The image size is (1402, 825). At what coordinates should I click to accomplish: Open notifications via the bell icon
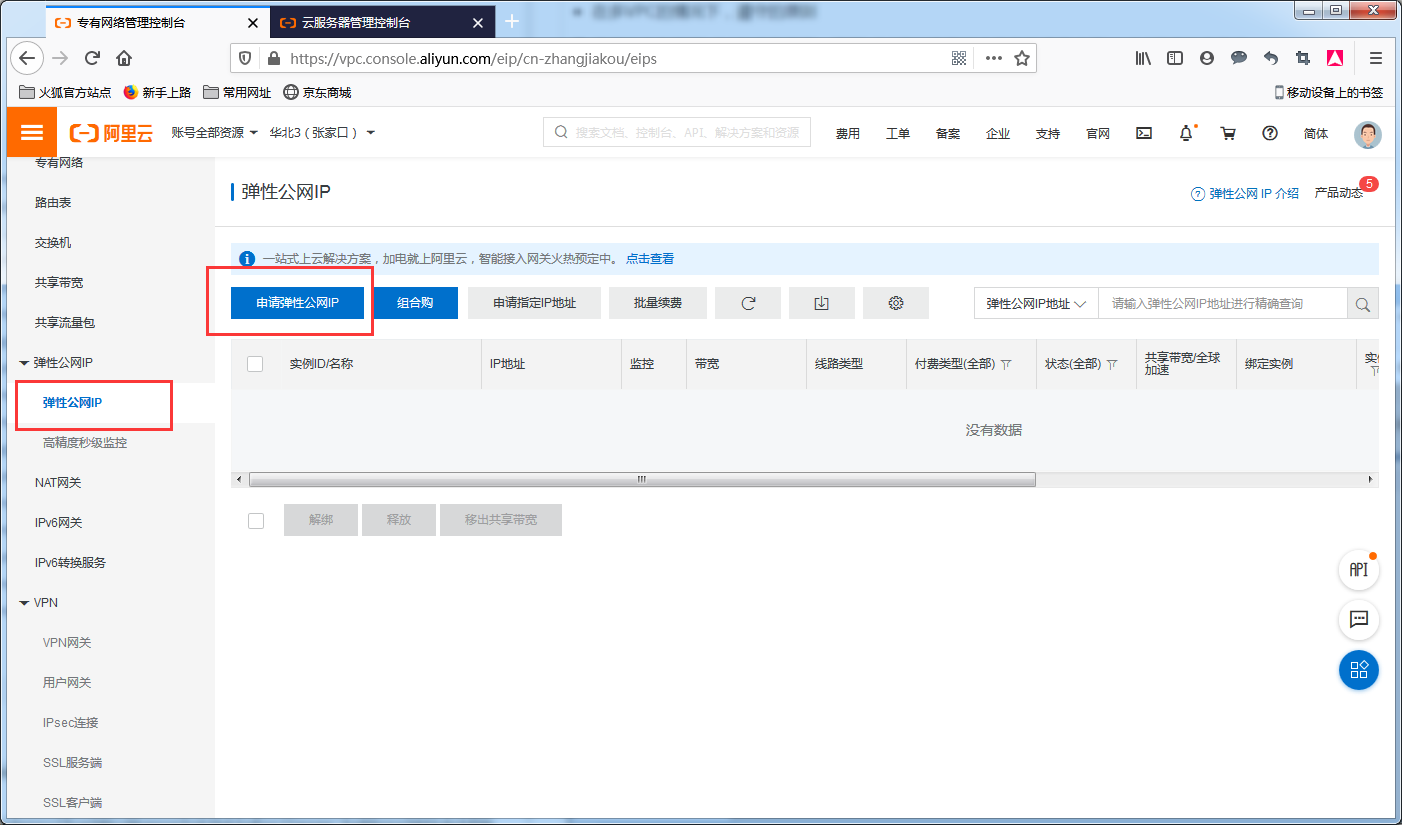point(1186,132)
